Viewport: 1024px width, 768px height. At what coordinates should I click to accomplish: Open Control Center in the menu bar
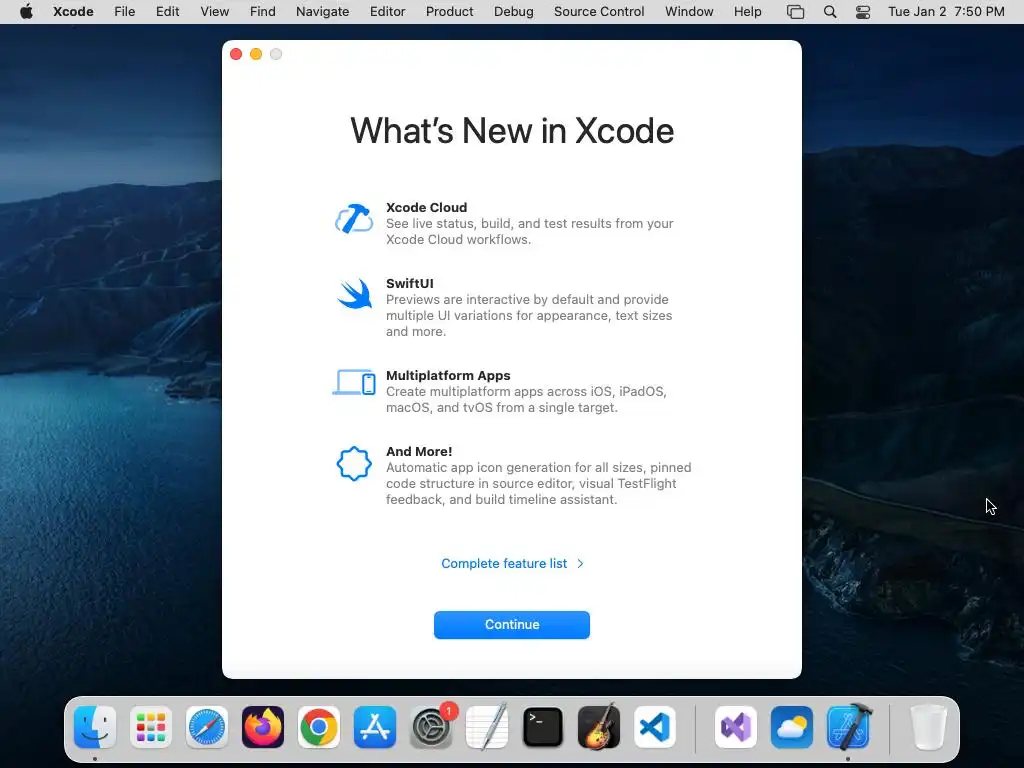pos(863,12)
